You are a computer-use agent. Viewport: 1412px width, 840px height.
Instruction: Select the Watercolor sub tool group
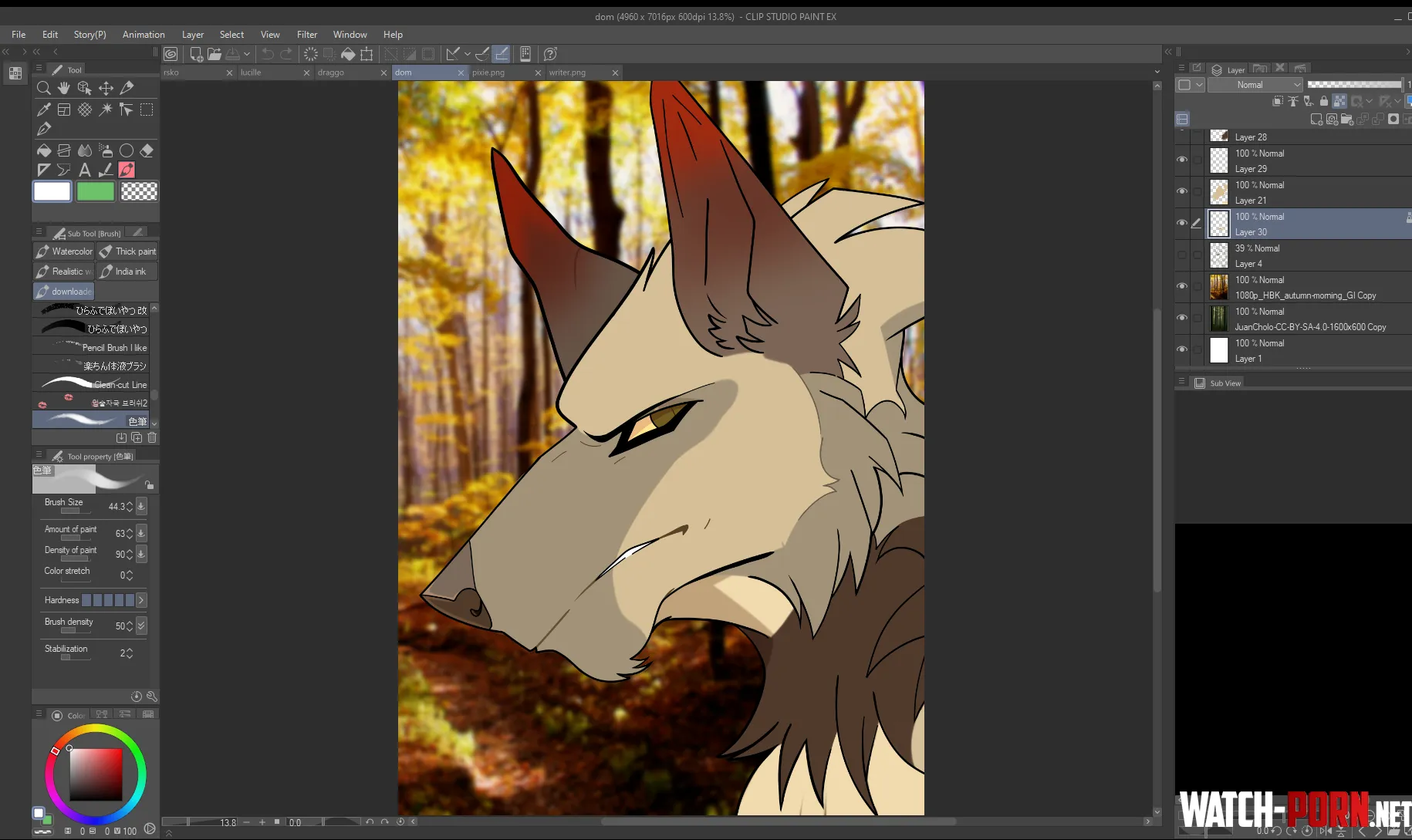click(64, 251)
